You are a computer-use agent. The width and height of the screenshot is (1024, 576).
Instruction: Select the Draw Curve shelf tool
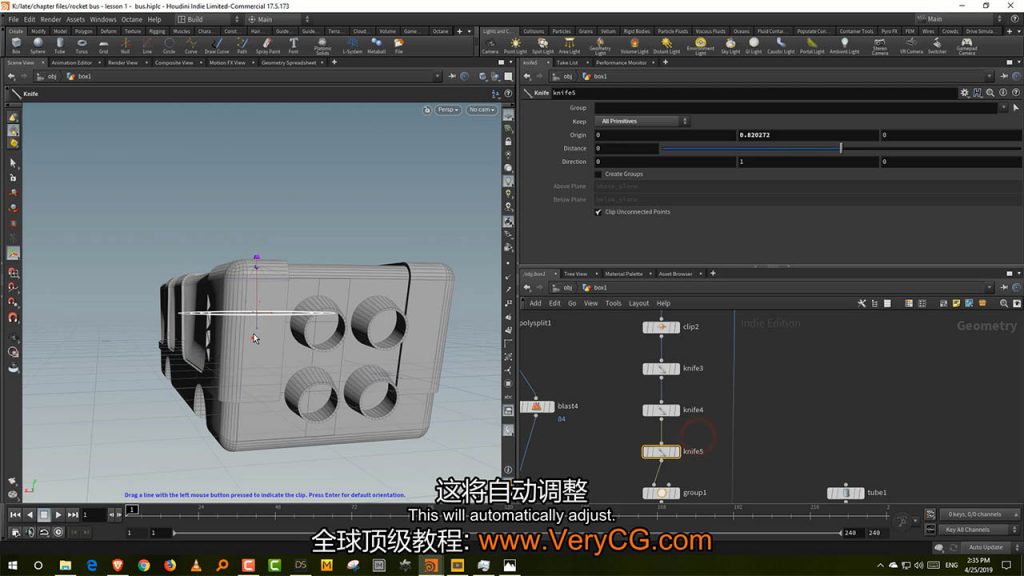click(217, 45)
